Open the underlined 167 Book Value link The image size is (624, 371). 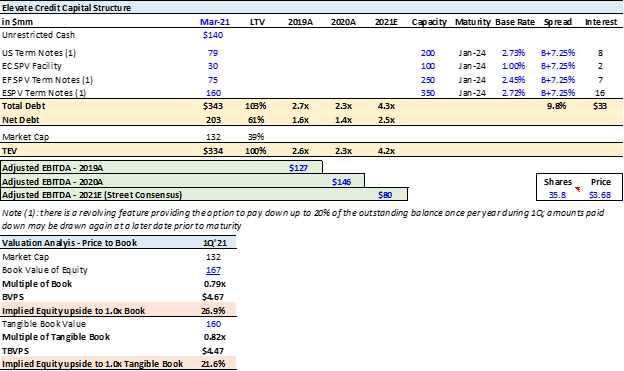pos(213,270)
